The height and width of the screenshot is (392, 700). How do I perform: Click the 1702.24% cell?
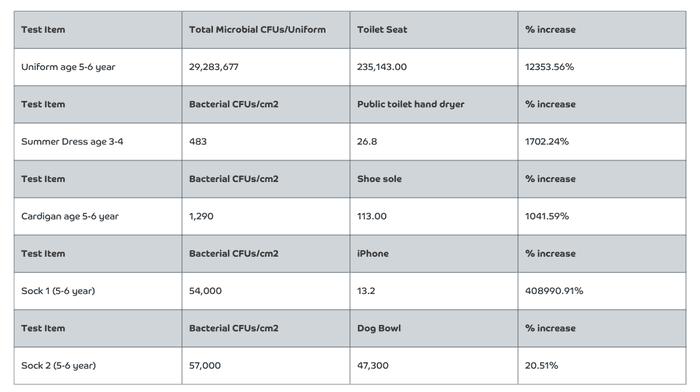click(602, 142)
